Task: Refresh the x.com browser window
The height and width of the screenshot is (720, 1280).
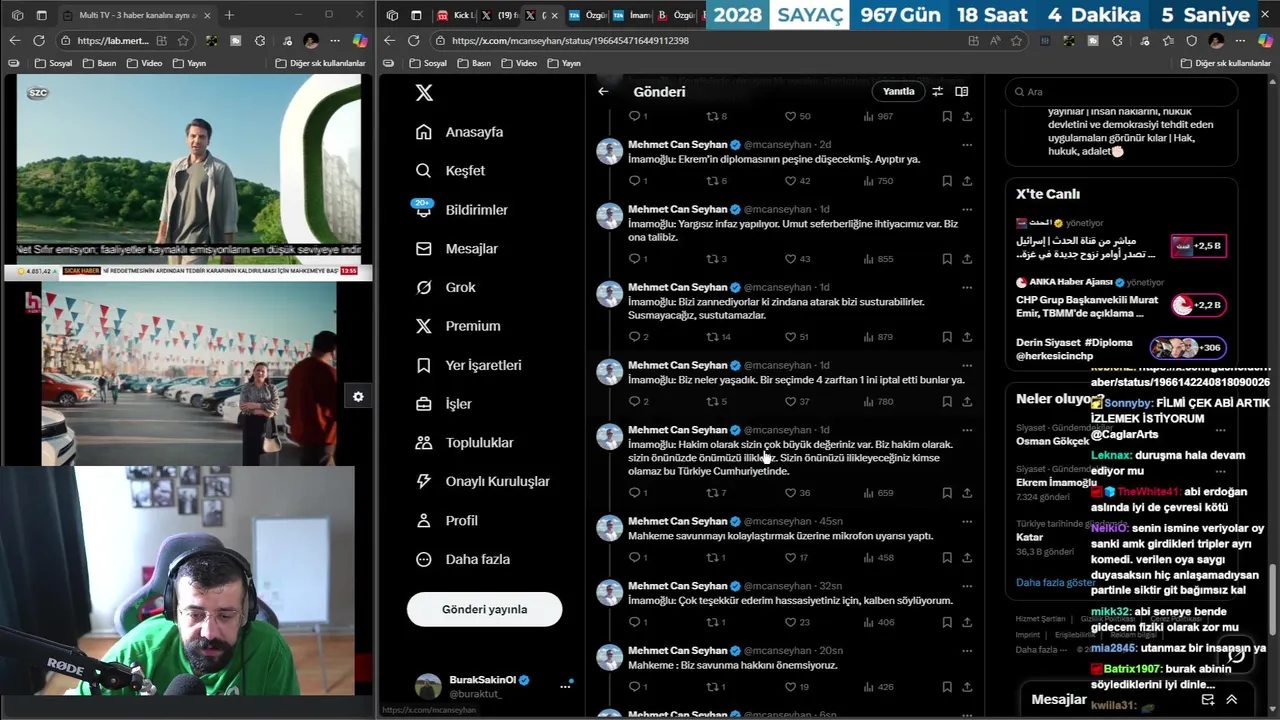Action: (414, 41)
